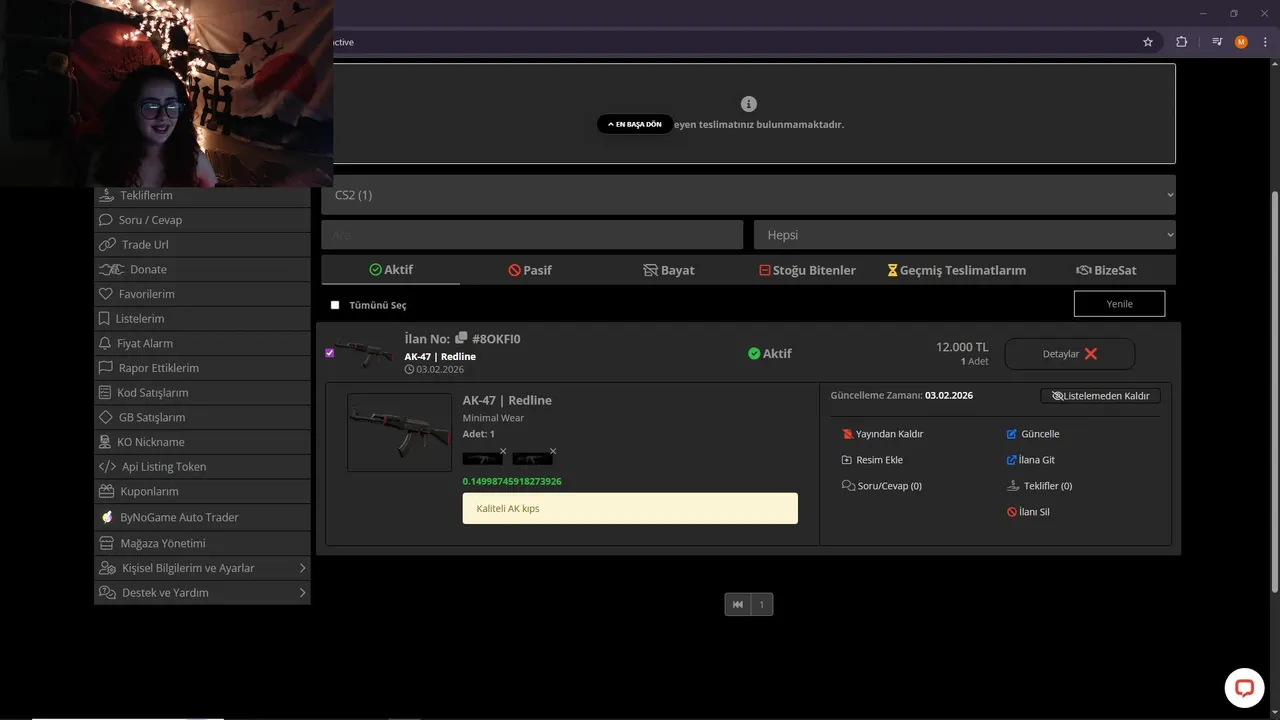Image resolution: width=1280 pixels, height=720 pixels.
Task: Click the Donate sidebar icon
Action: click(111, 269)
